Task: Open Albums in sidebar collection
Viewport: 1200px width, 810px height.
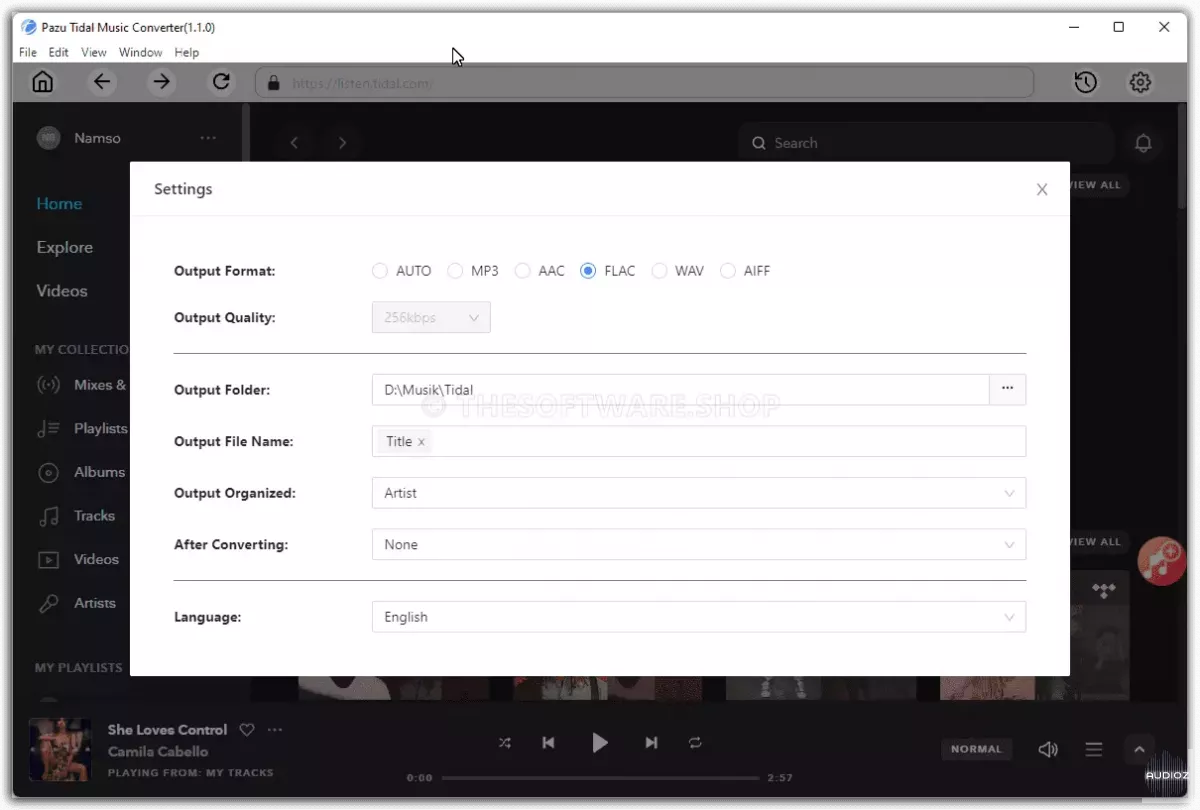Action: click(81, 472)
